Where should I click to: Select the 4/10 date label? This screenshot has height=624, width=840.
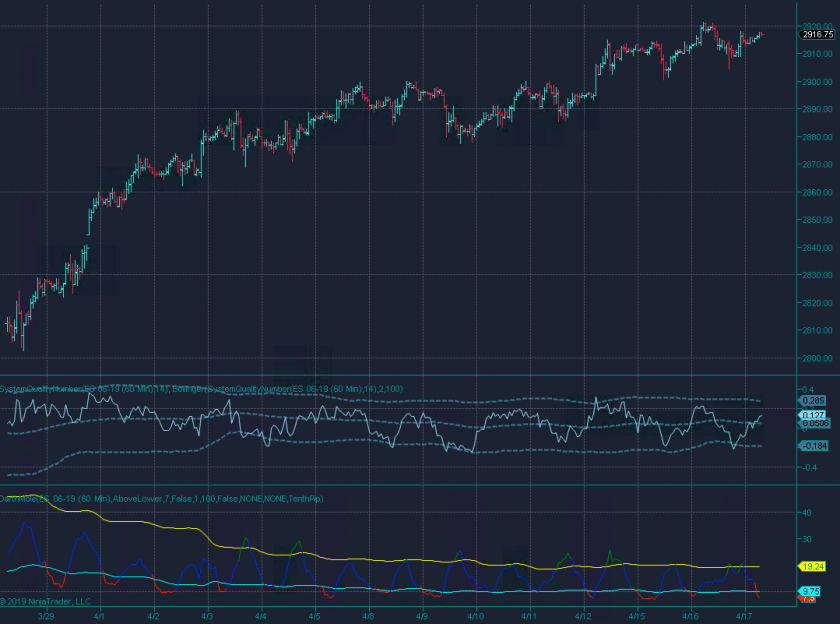475,617
